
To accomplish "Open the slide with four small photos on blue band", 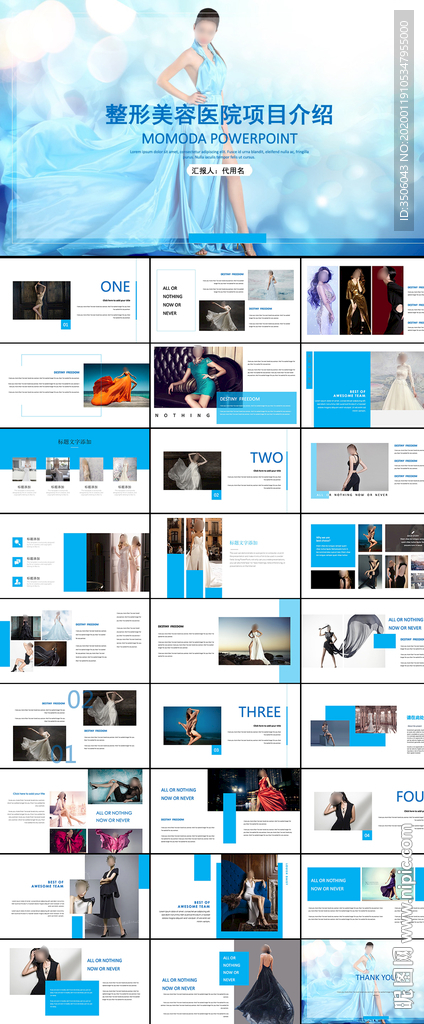I will point(74,470).
